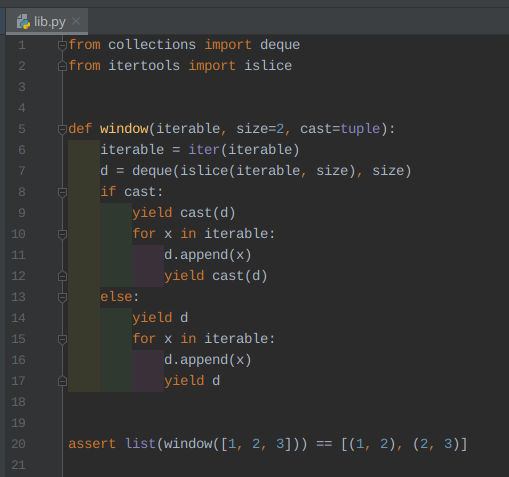Collapse the imports fold marker on line 1
509x477 pixels.
pos(62,45)
